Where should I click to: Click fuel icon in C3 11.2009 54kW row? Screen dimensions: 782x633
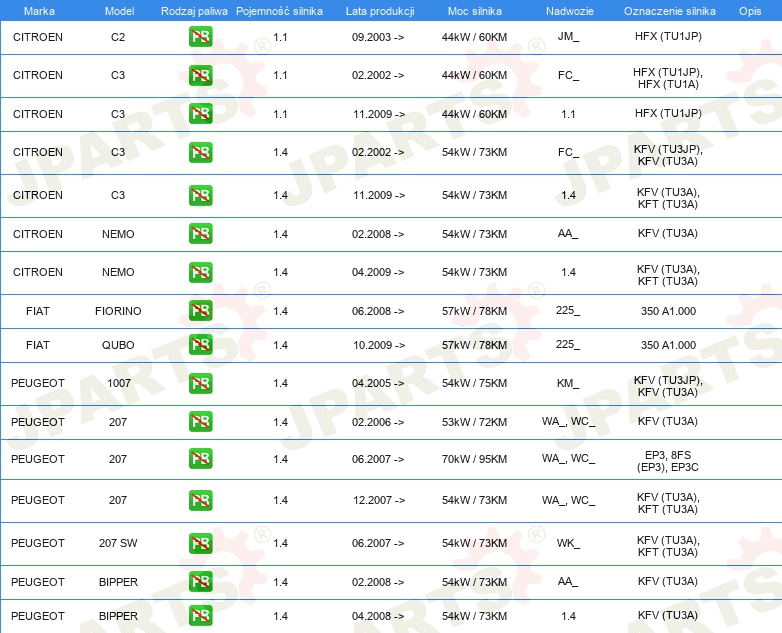pos(200,195)
